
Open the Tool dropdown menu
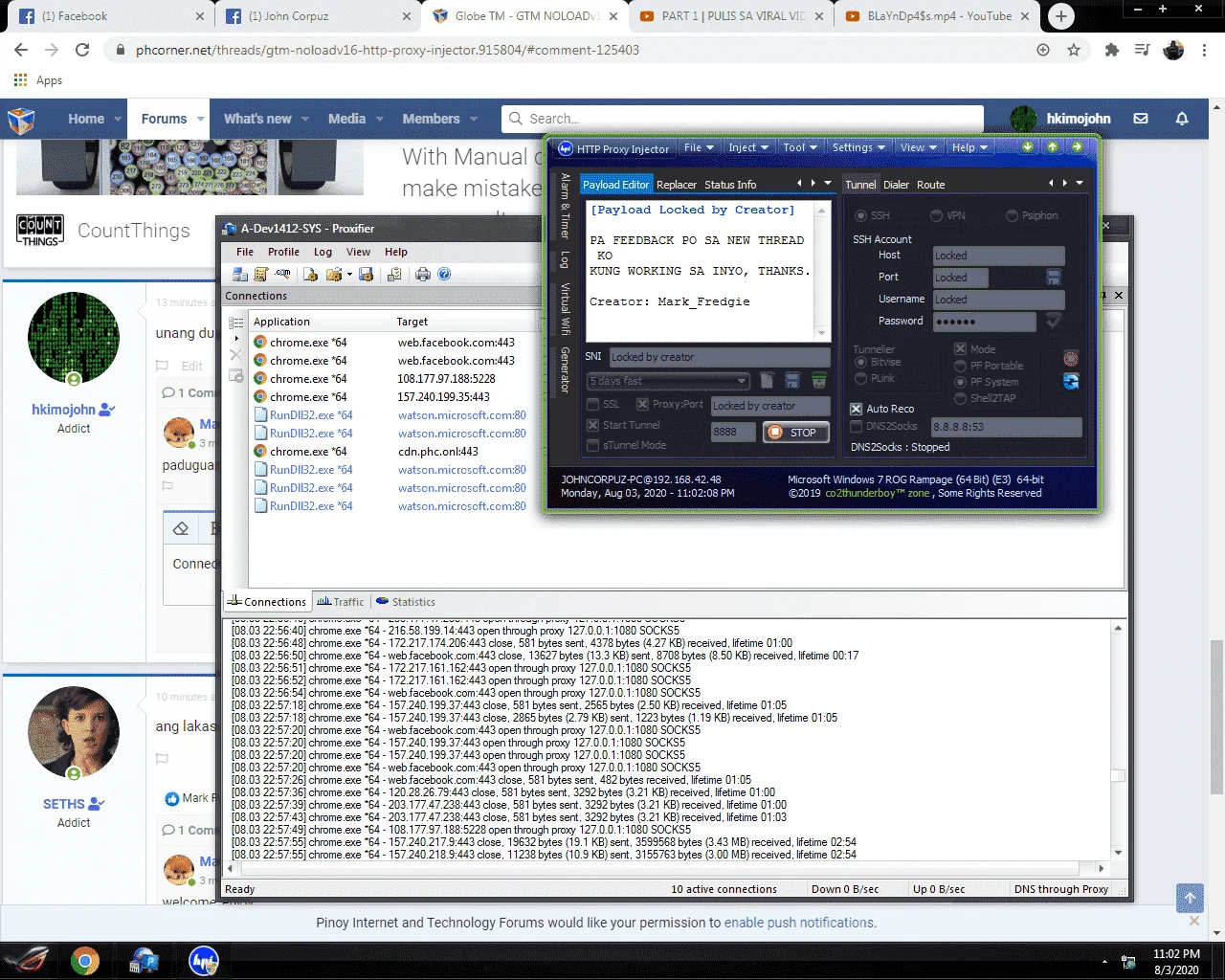point(800,148)
